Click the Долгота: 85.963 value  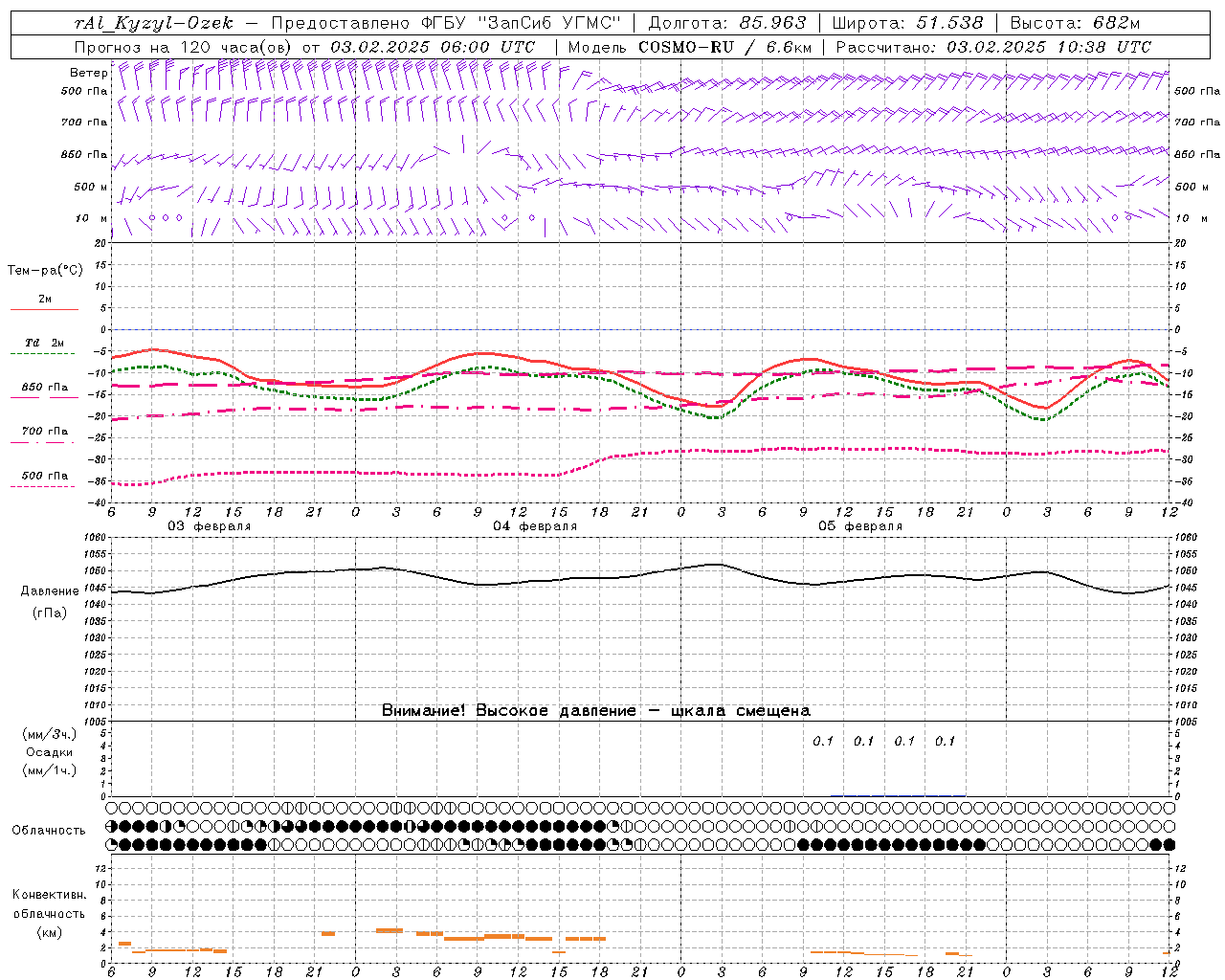727,23
